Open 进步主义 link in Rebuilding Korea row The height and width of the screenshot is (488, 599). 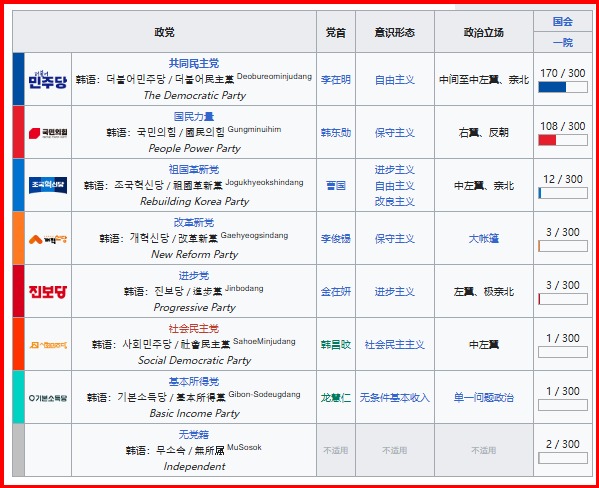click(395, 170)
